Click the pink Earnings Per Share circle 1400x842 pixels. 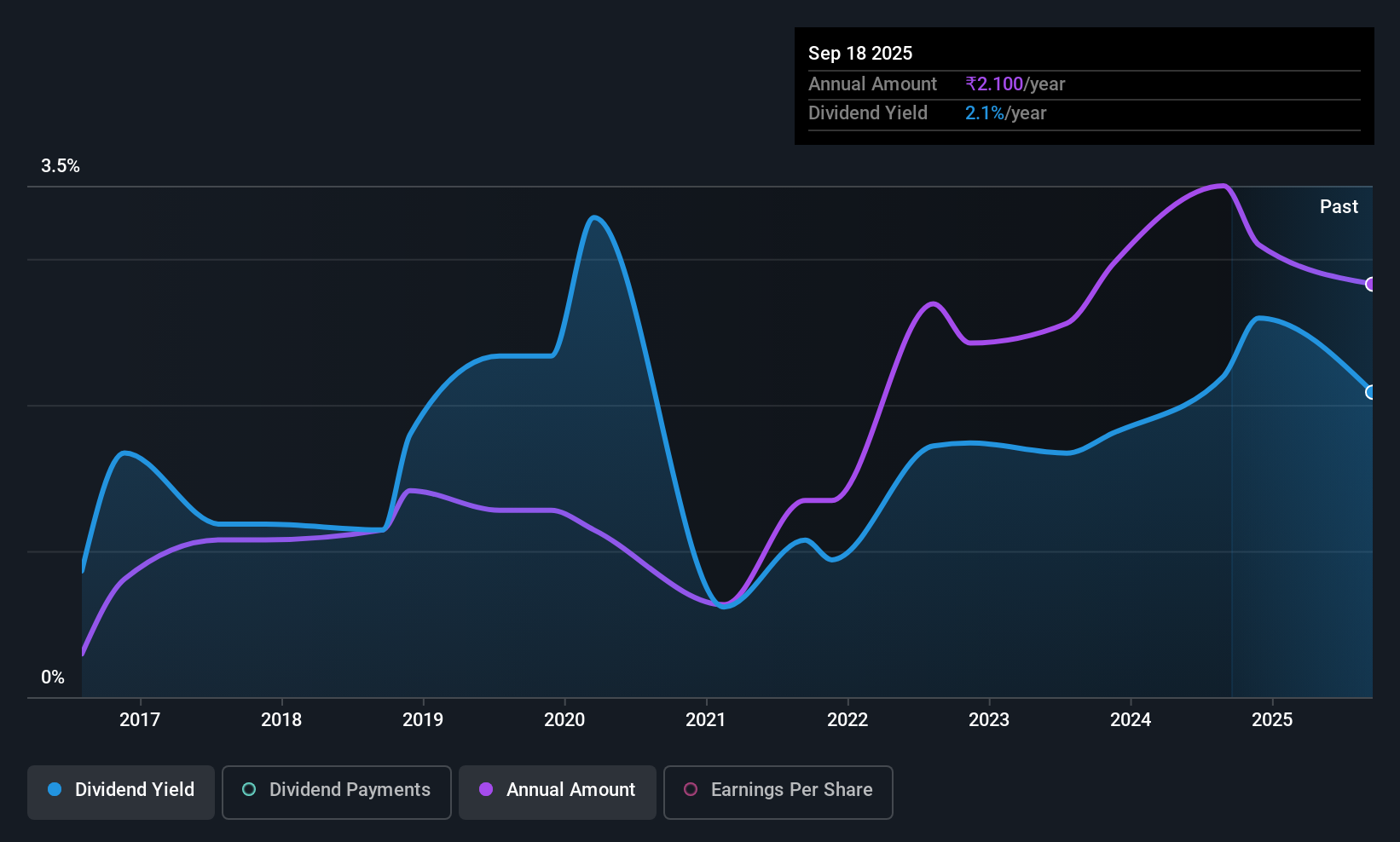click(691, 789)
